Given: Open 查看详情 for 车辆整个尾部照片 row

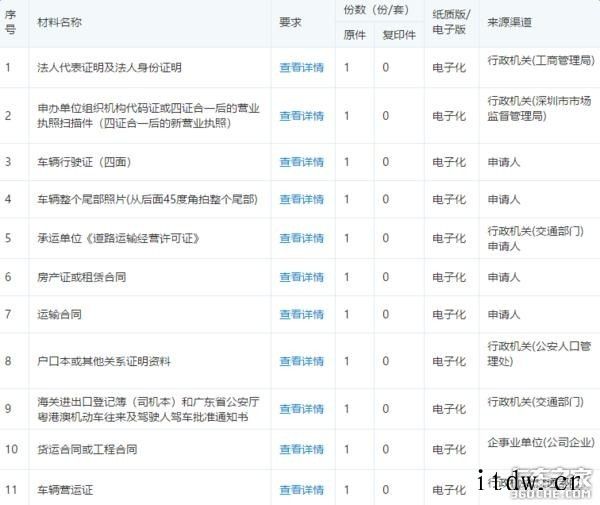Looking at the screenshot, I should pyautogui.click(x=302, y=199).
